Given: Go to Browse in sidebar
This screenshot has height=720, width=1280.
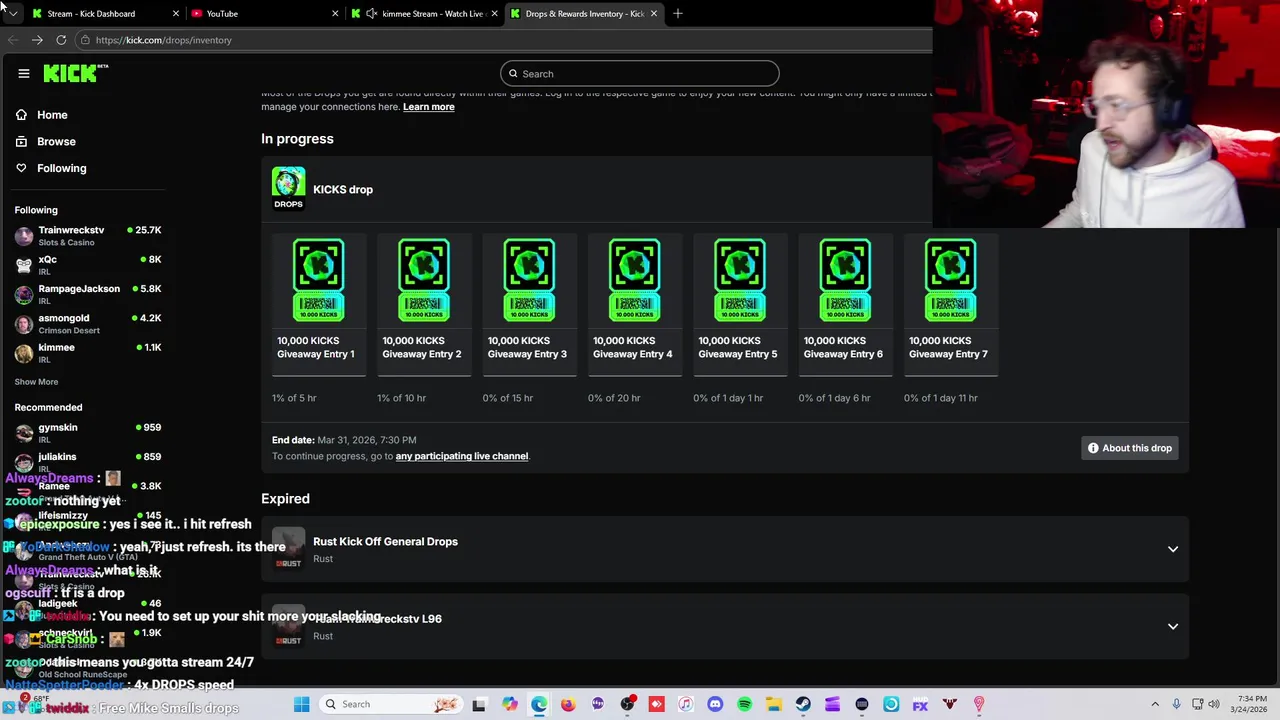Looking at the screenshot, I should [x=56, y=142].
